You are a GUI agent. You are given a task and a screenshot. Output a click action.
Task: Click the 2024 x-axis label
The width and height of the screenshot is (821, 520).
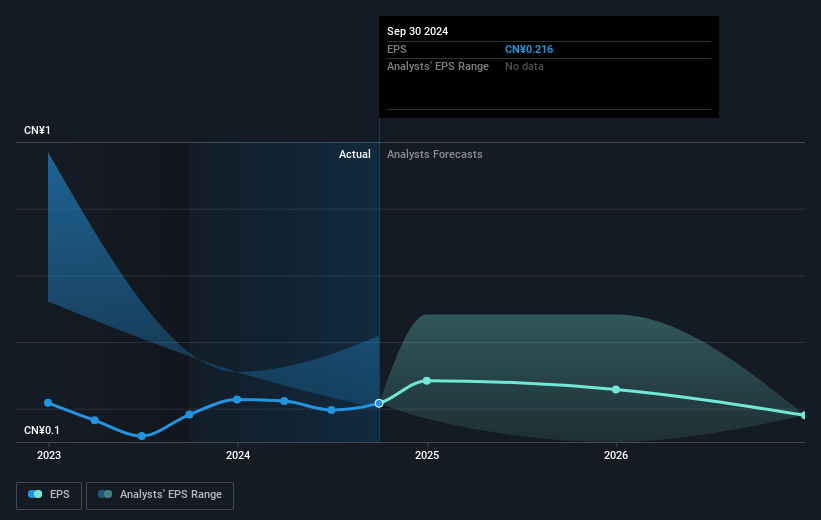(x=238, y=456)
